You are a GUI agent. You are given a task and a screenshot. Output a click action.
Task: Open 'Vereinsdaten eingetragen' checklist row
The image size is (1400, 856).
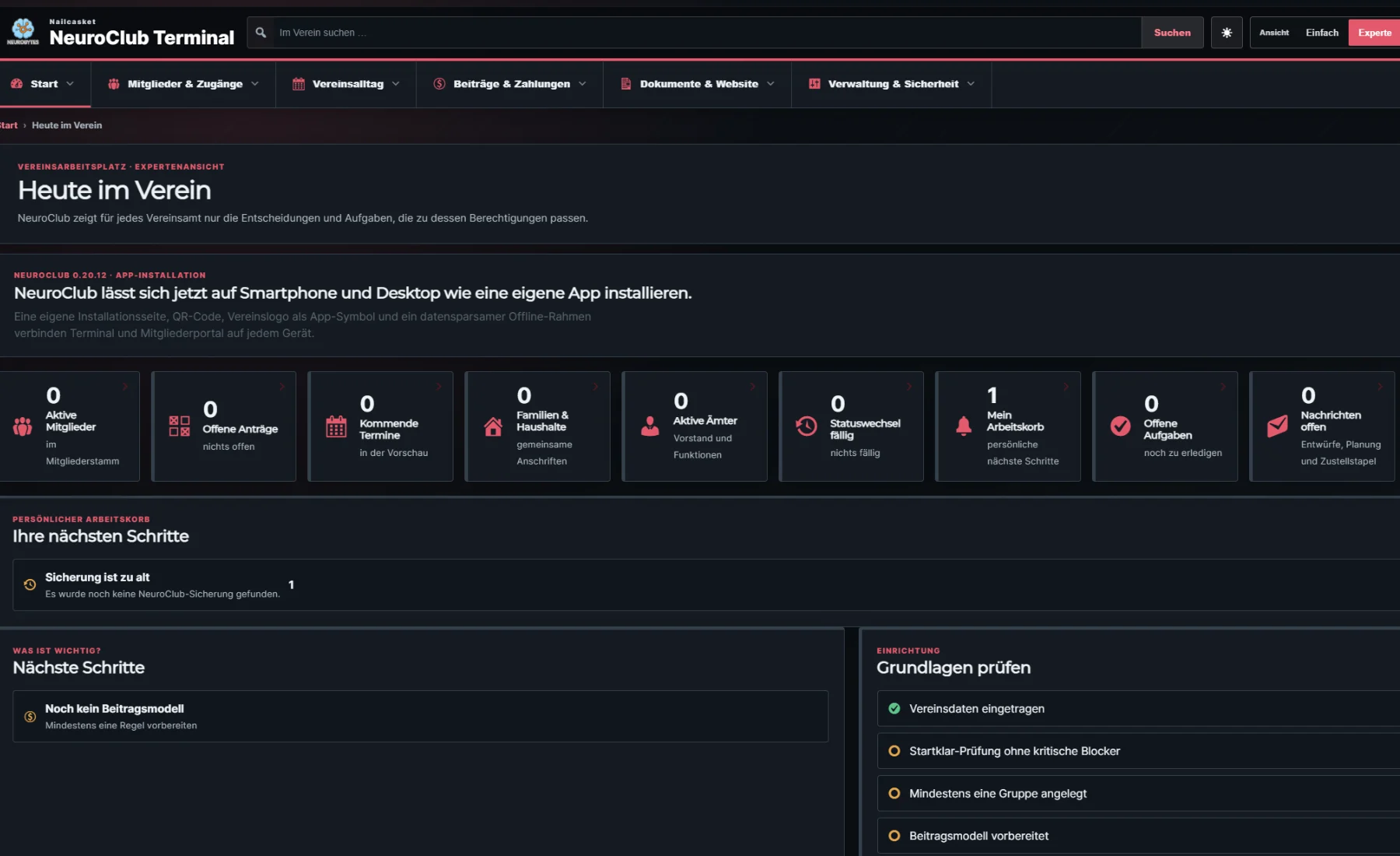[1139, 708]
